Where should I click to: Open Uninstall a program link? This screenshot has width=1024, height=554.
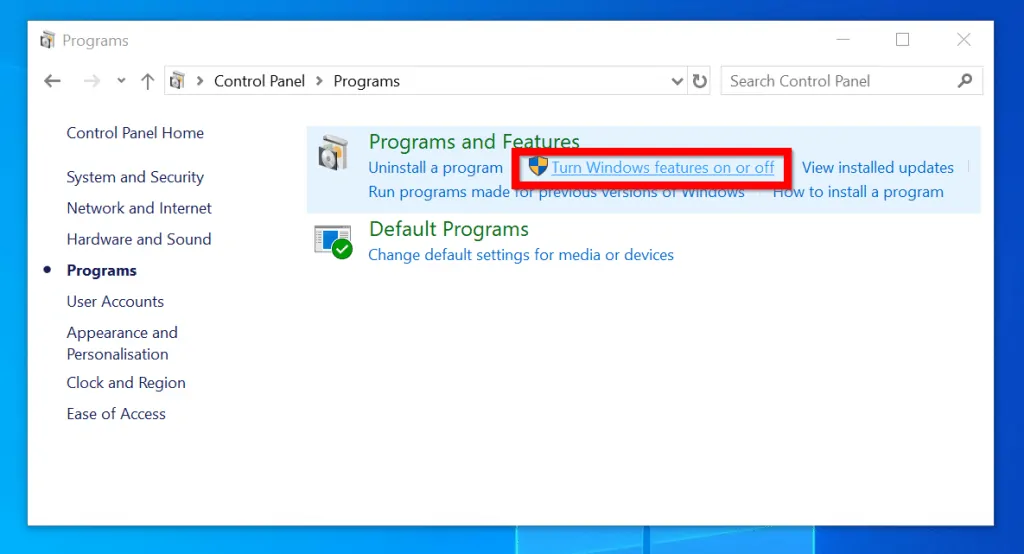click(x=435, y=168)
